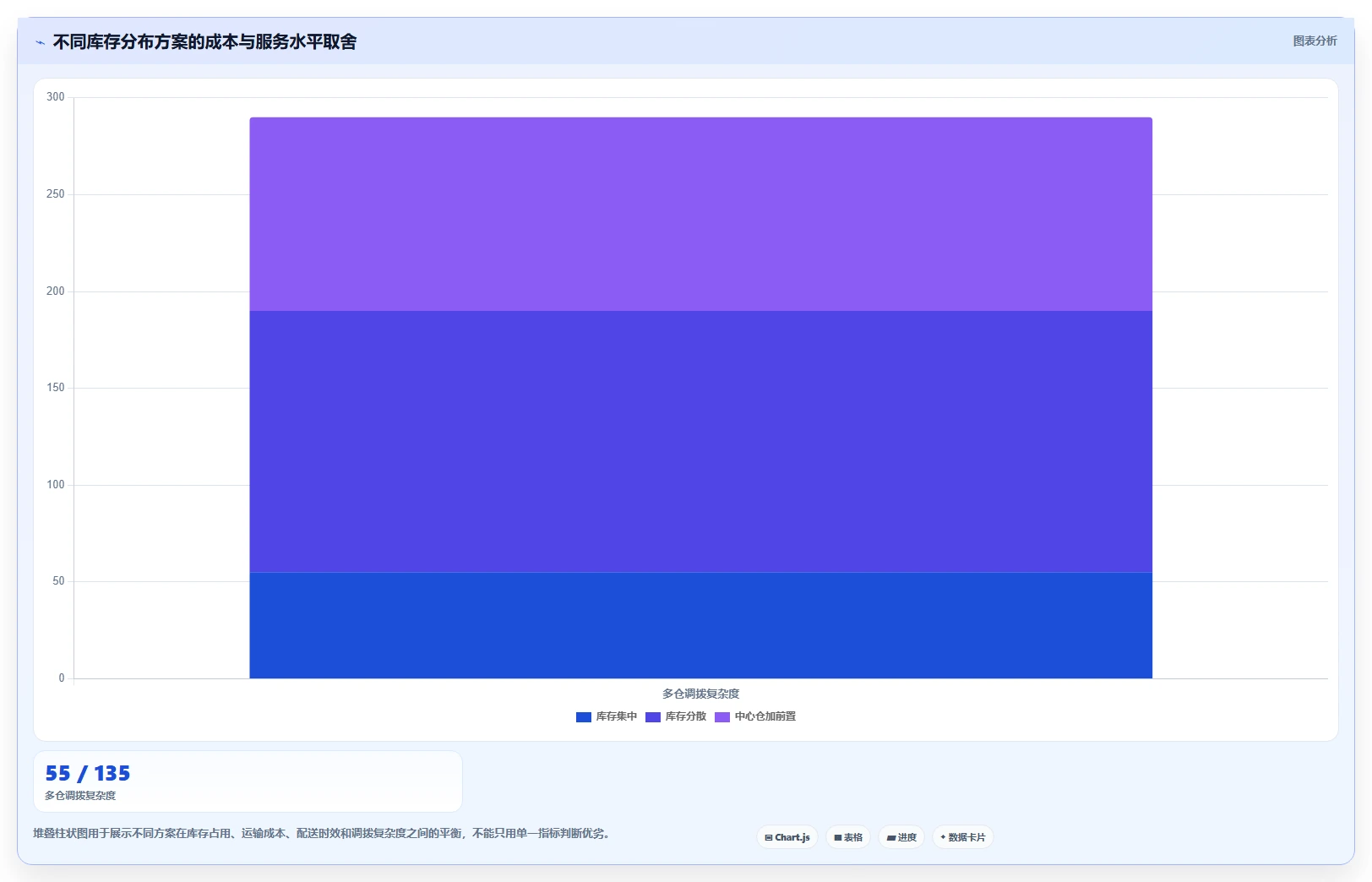
Task: Click the 中心仓加前置 legend label
Action: 765,716
